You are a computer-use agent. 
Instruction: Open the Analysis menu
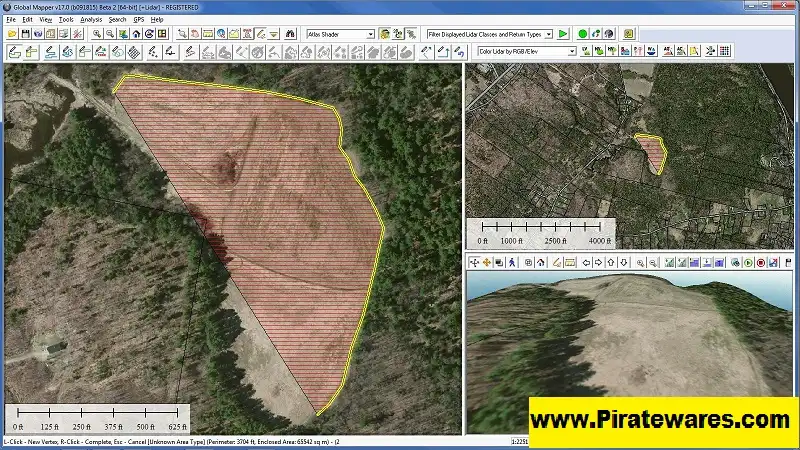90,19
